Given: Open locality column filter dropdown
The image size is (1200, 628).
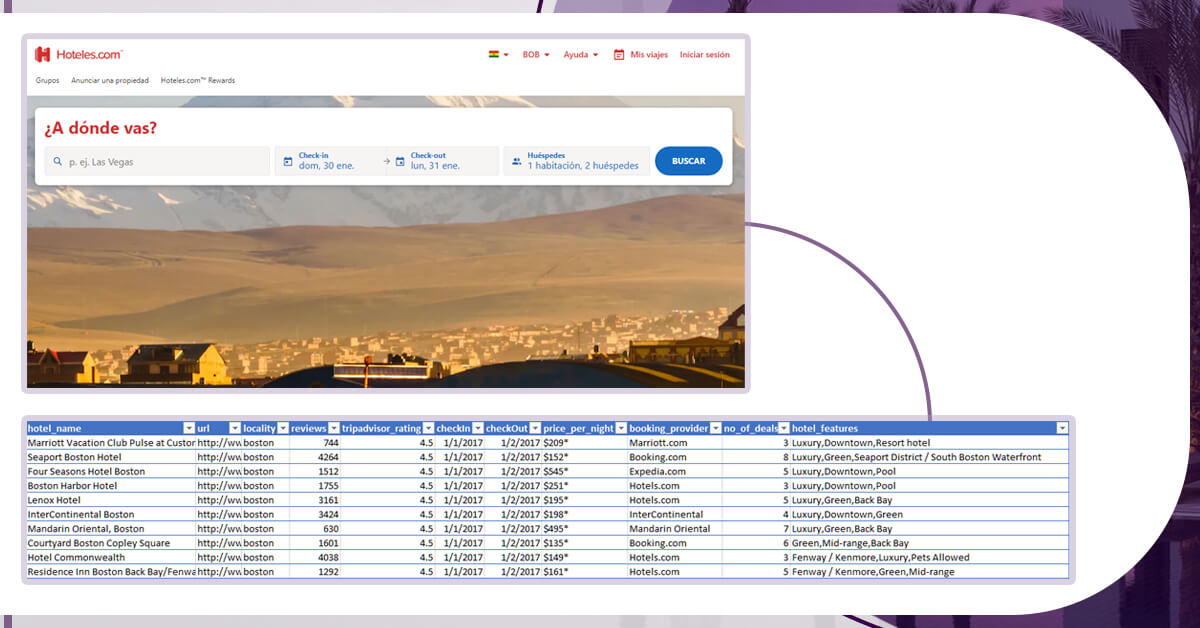Looking at the screenshot, I should tap(283, 428).
